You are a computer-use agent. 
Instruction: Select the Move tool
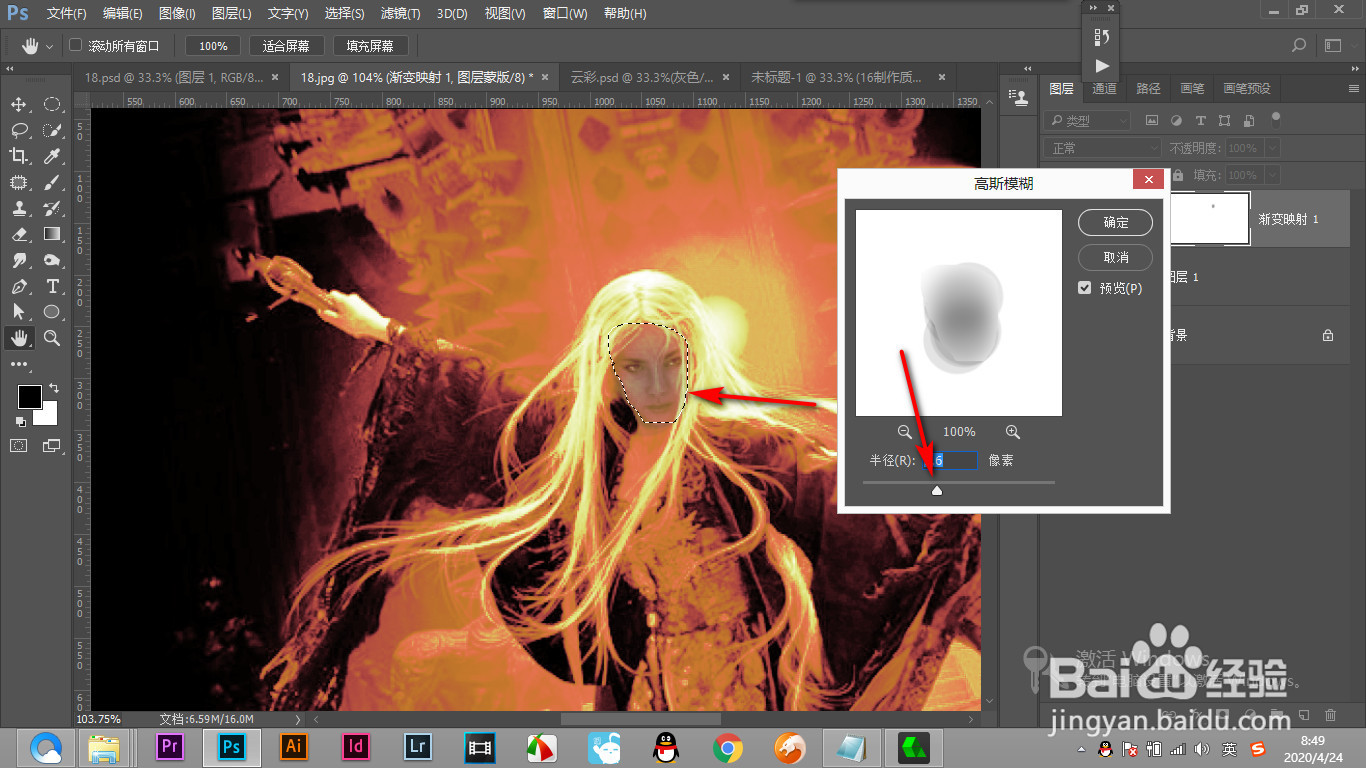coord(19,104)
